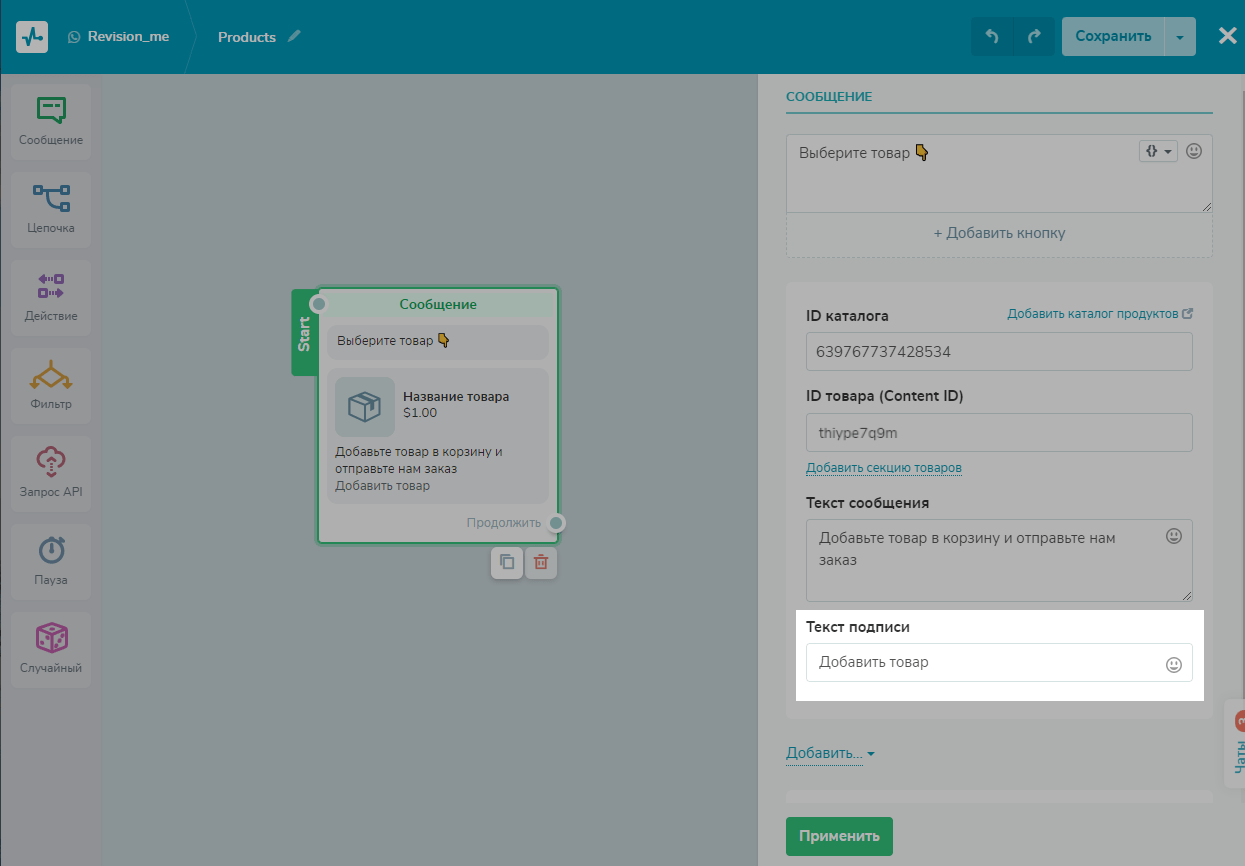The height and width of the screenshot is (866, 1245).
Task: Expand the Добавить... dropdown
Action: tap(830, 753)
